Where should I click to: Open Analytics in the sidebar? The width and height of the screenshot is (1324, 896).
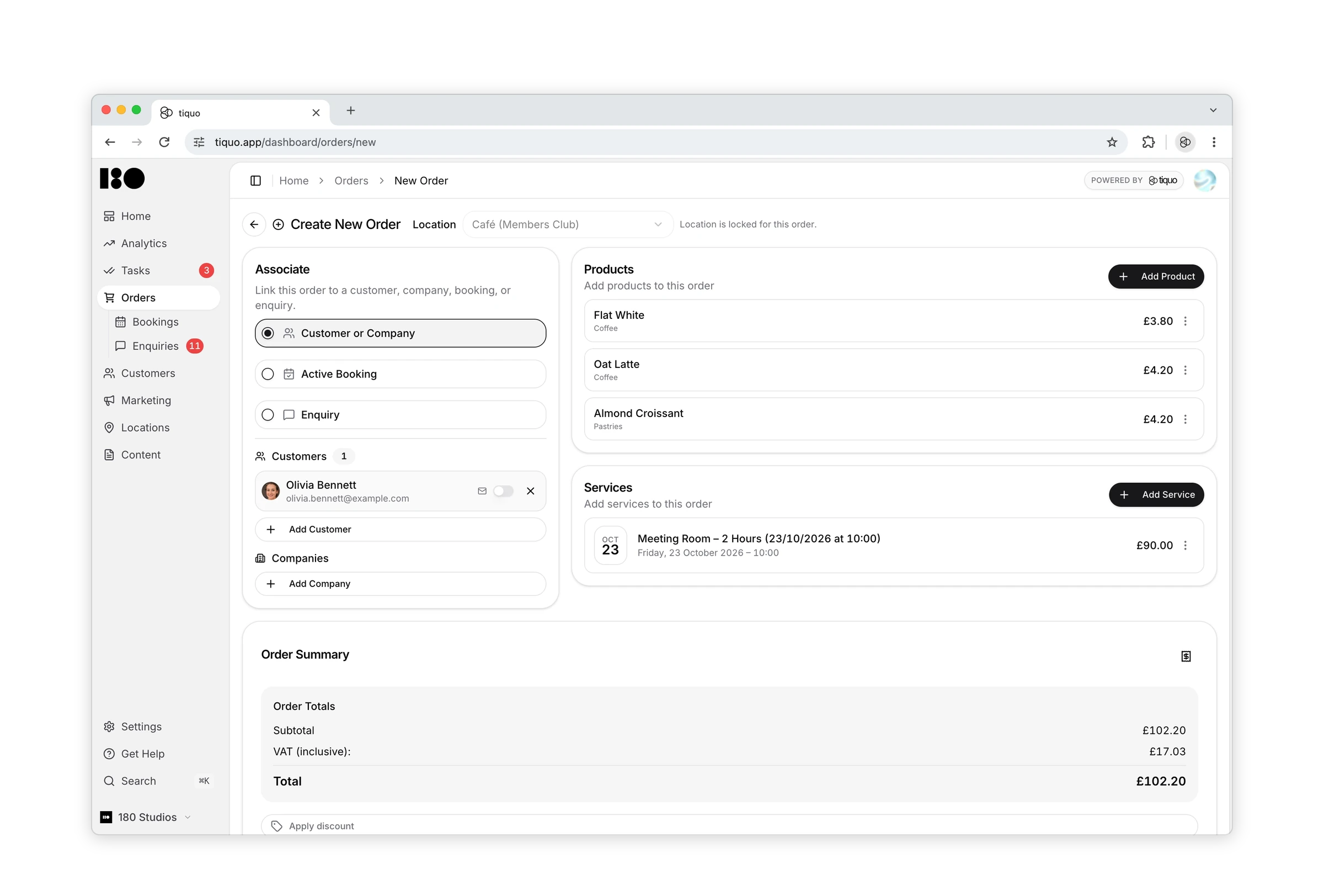tap(158, 243)
